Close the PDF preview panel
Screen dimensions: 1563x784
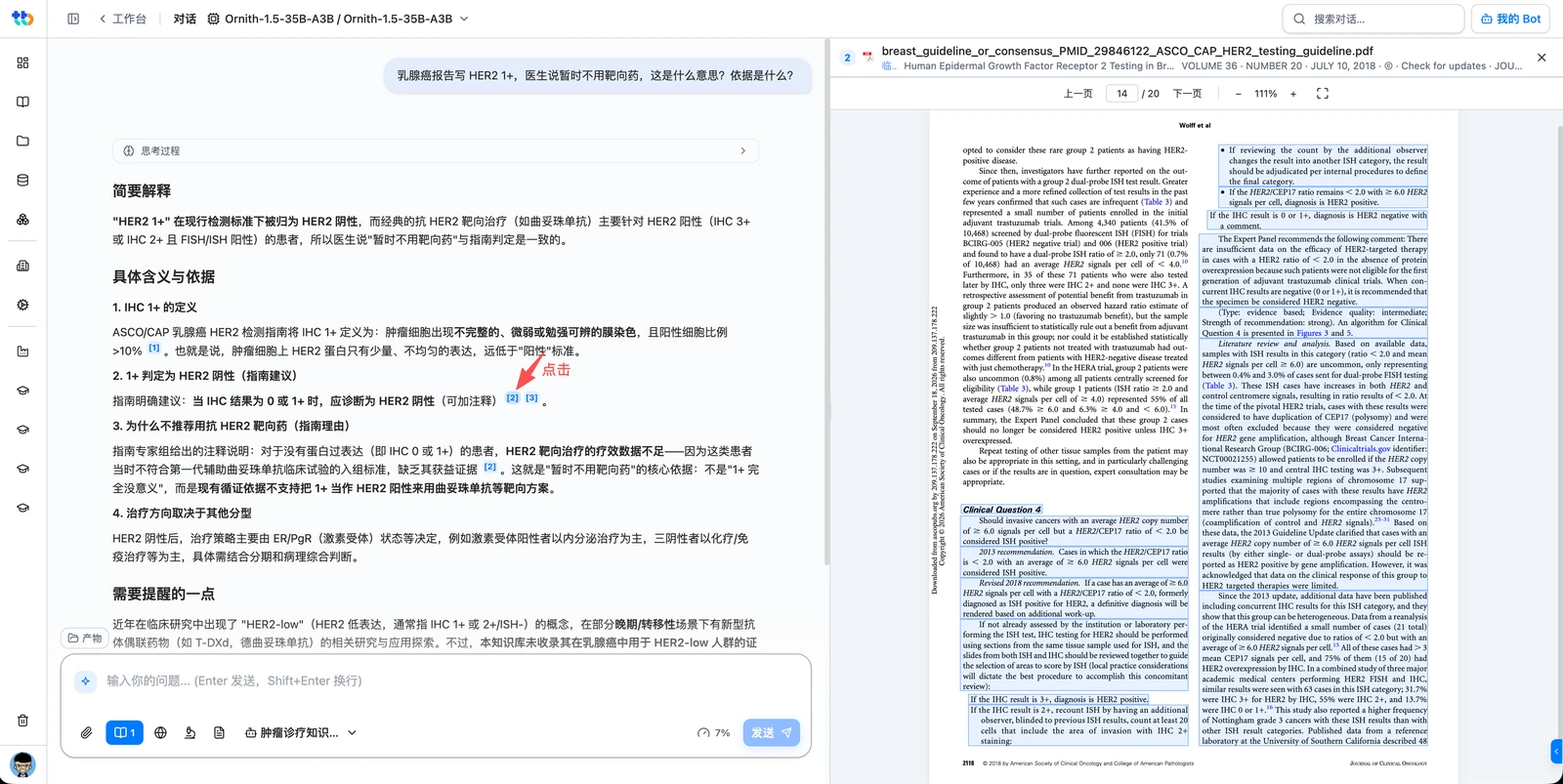click(1542, 58)
